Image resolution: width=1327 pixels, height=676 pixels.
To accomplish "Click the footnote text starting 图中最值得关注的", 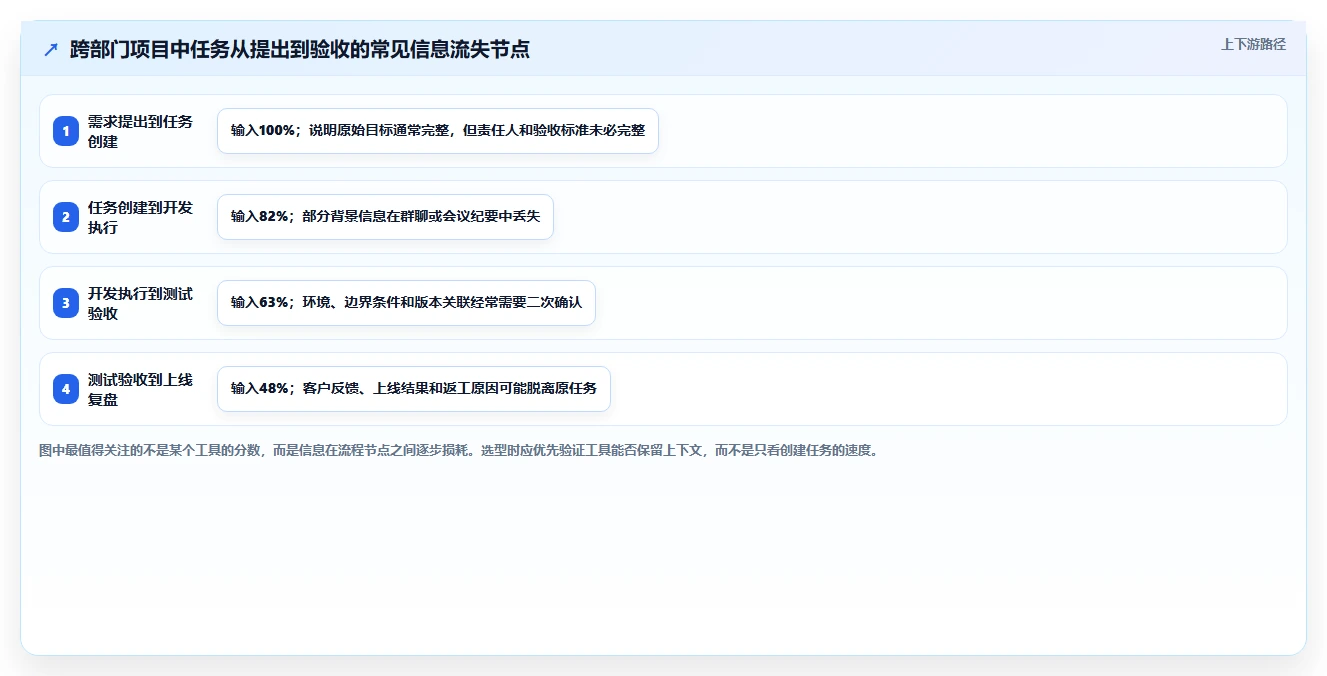I will tap(459, 451).
